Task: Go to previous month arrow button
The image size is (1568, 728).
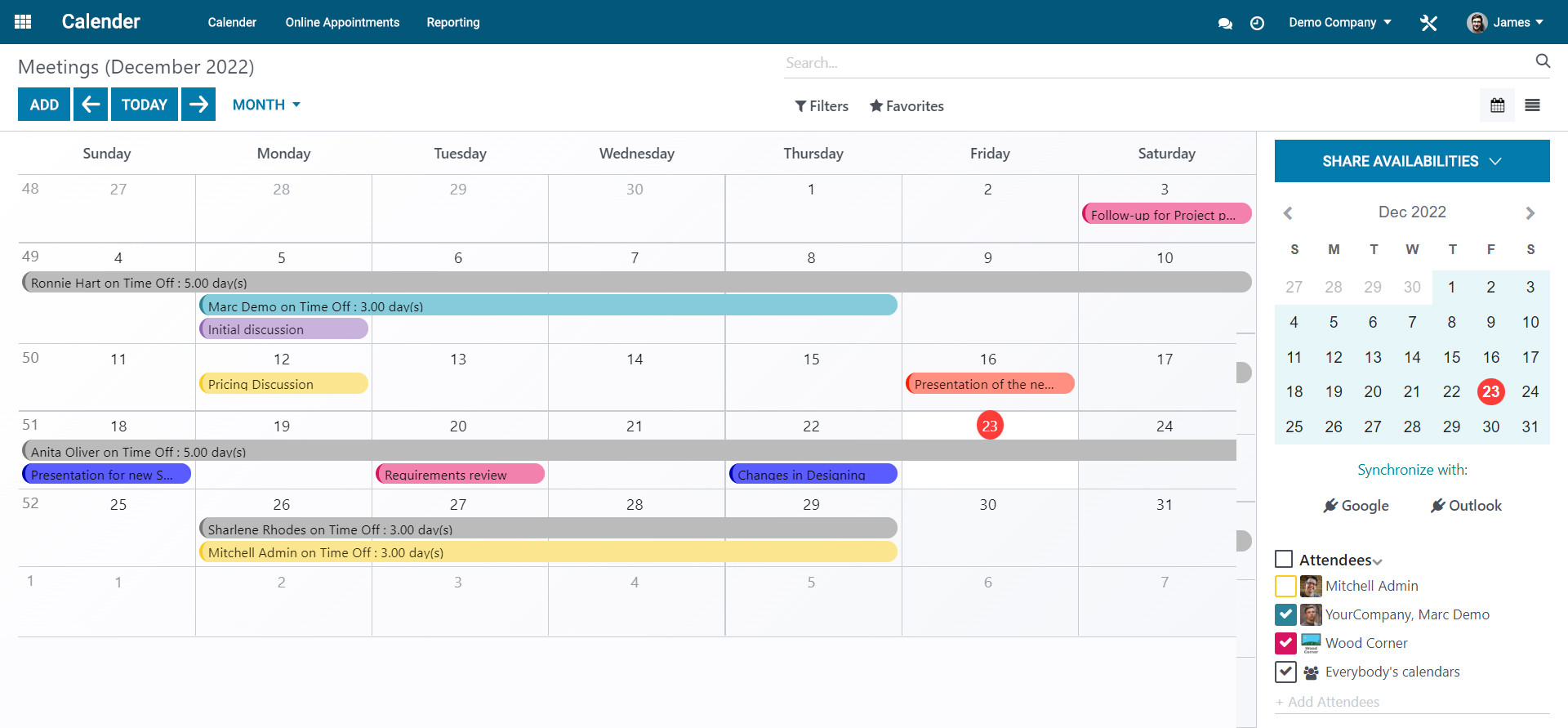Action: click(x=91, y=105)
